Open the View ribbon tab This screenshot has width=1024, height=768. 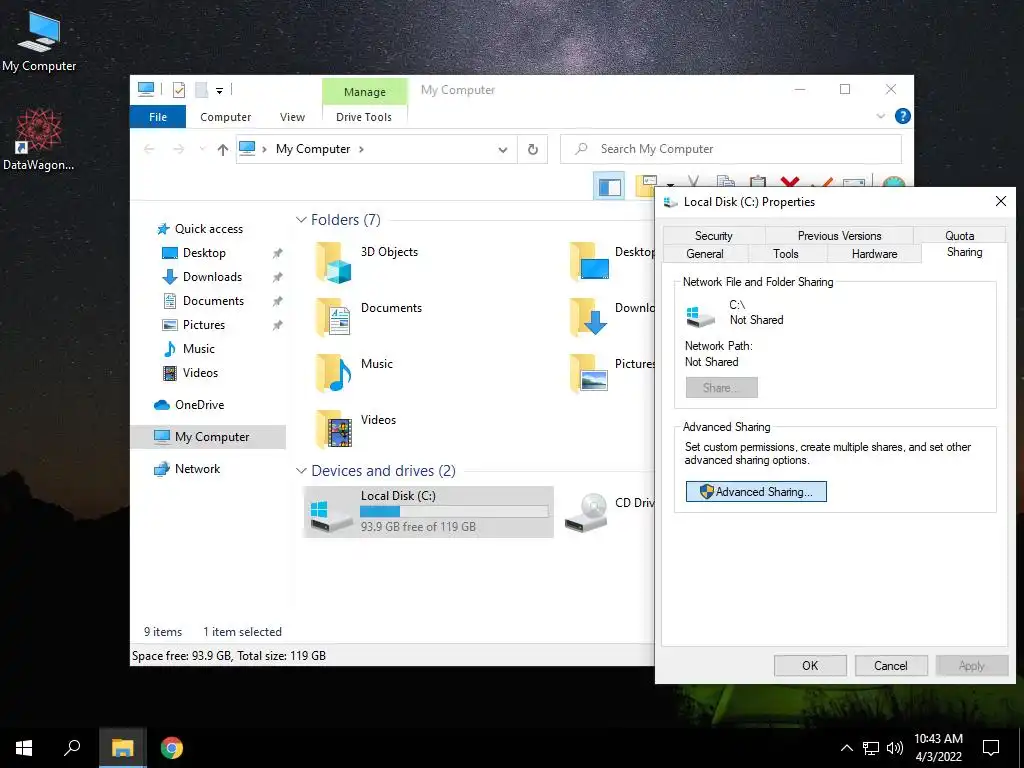click(292, 117)
